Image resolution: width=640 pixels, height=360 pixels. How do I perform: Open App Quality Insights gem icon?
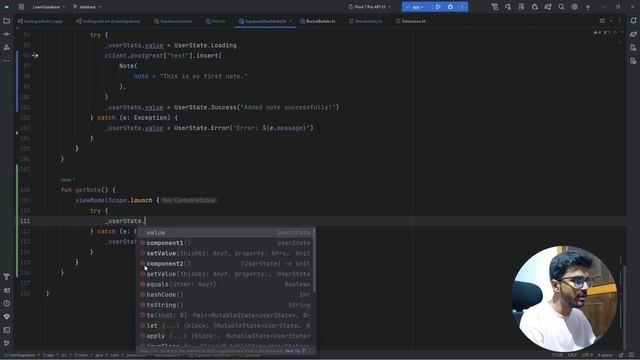click(7, 317)
